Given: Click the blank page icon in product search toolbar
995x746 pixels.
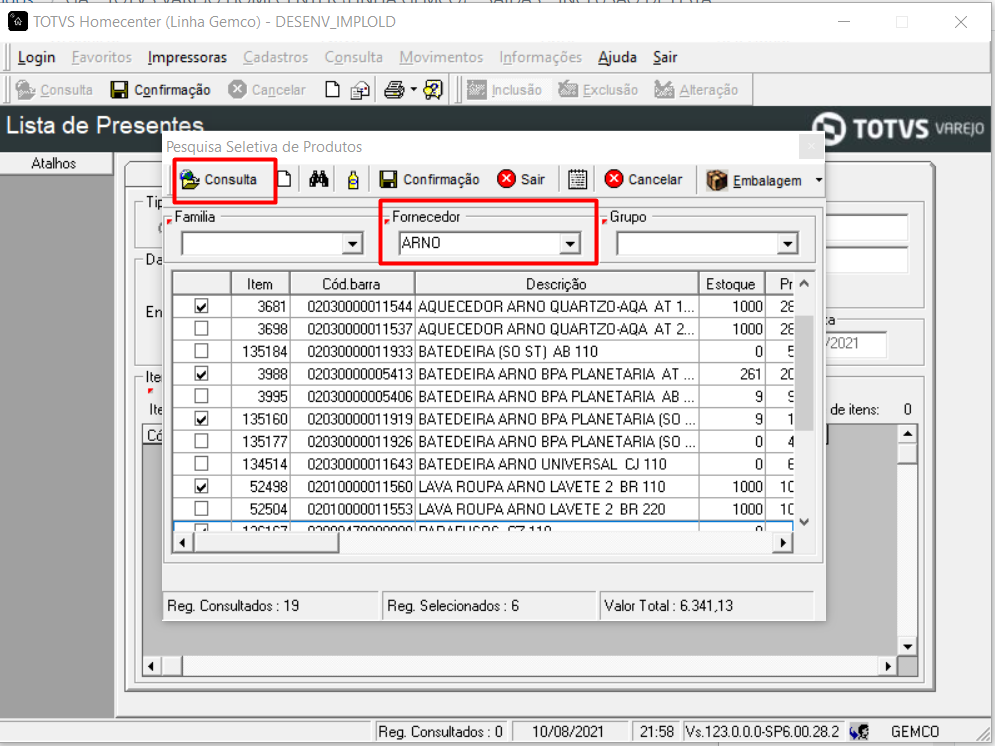Looking at the screenshot, I should (x=284, y=180).
